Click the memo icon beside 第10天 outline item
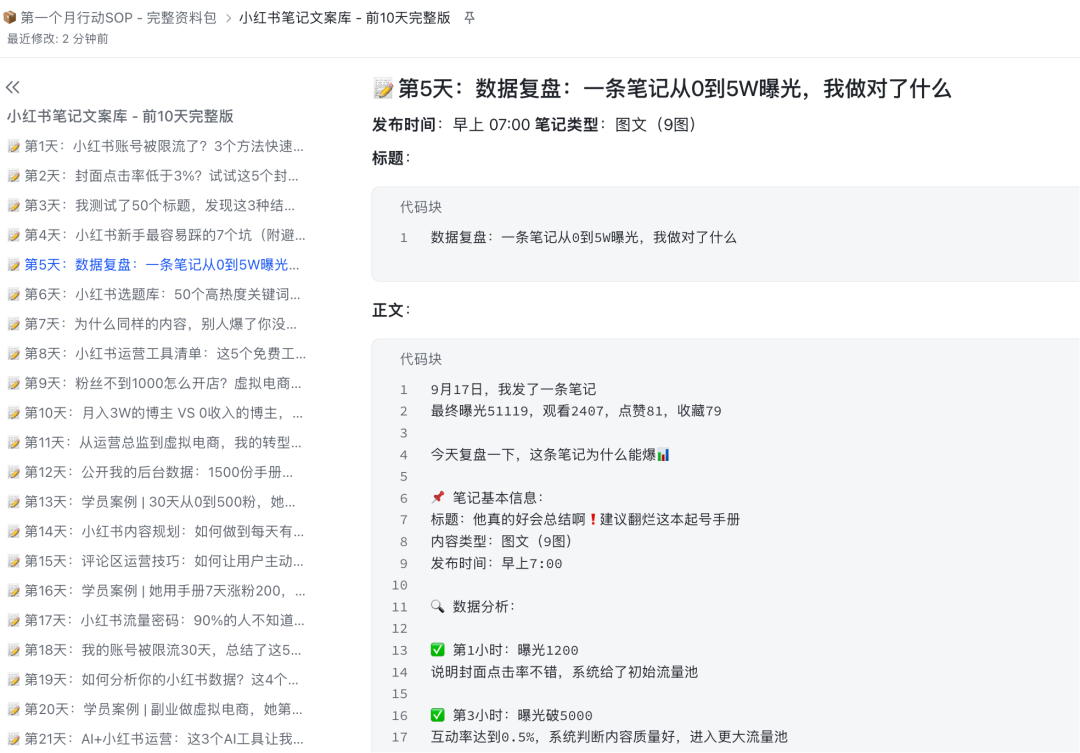The image size is (1080, 753). 14,413
